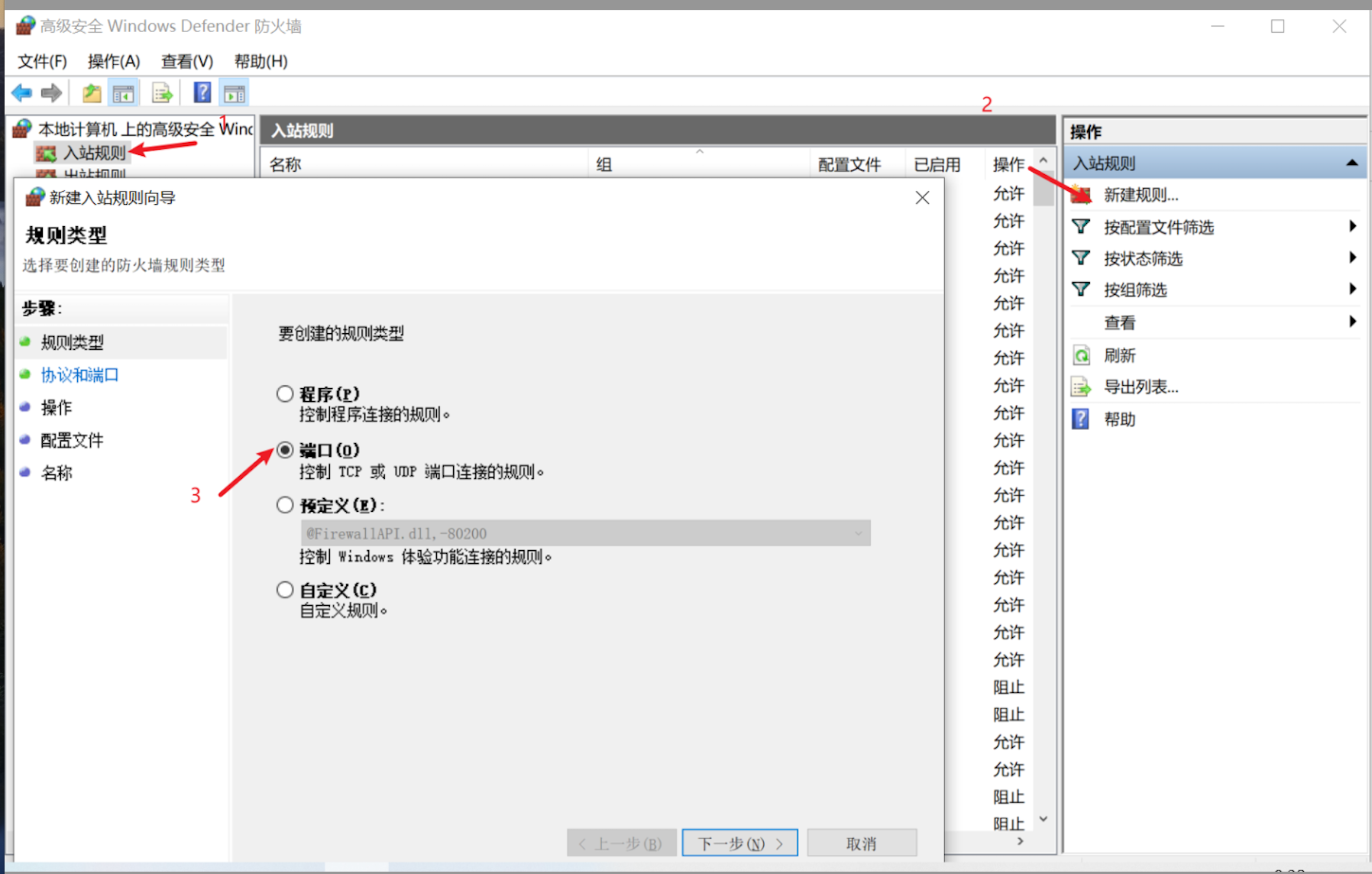Image resolution: width=1372 pixels, height=874 pixels.
Task: Click the 入站规则 tree node icon
Action: coord(46,154)
